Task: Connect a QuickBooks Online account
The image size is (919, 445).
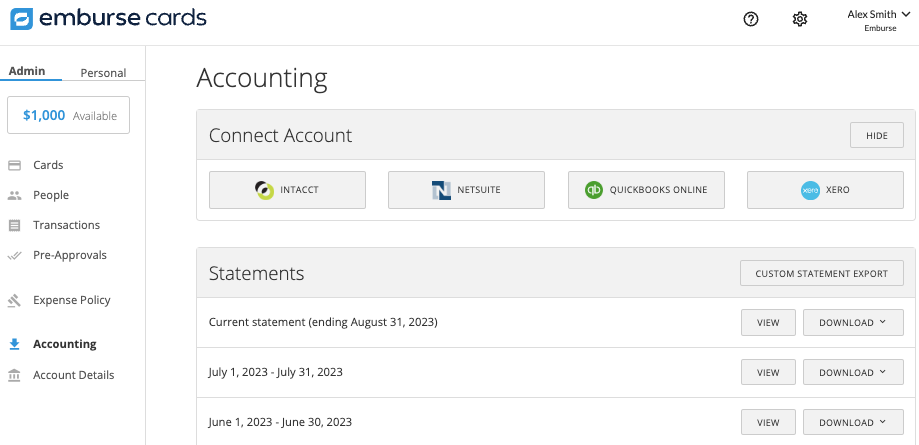Action: coord(646,190)
